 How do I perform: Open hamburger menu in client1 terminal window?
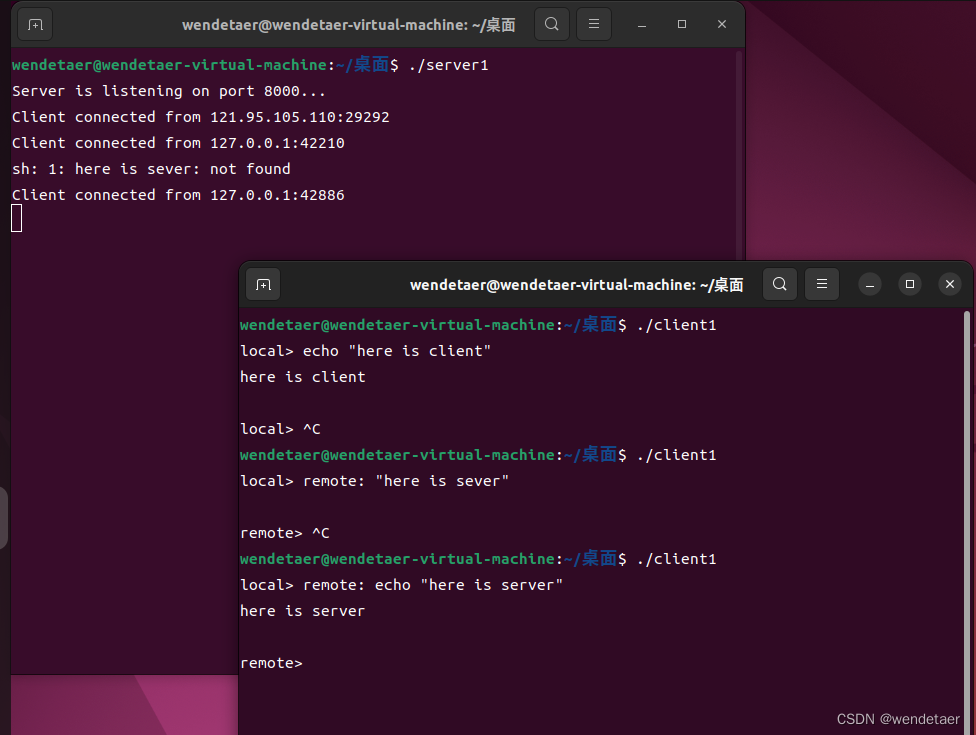point(822,284)
